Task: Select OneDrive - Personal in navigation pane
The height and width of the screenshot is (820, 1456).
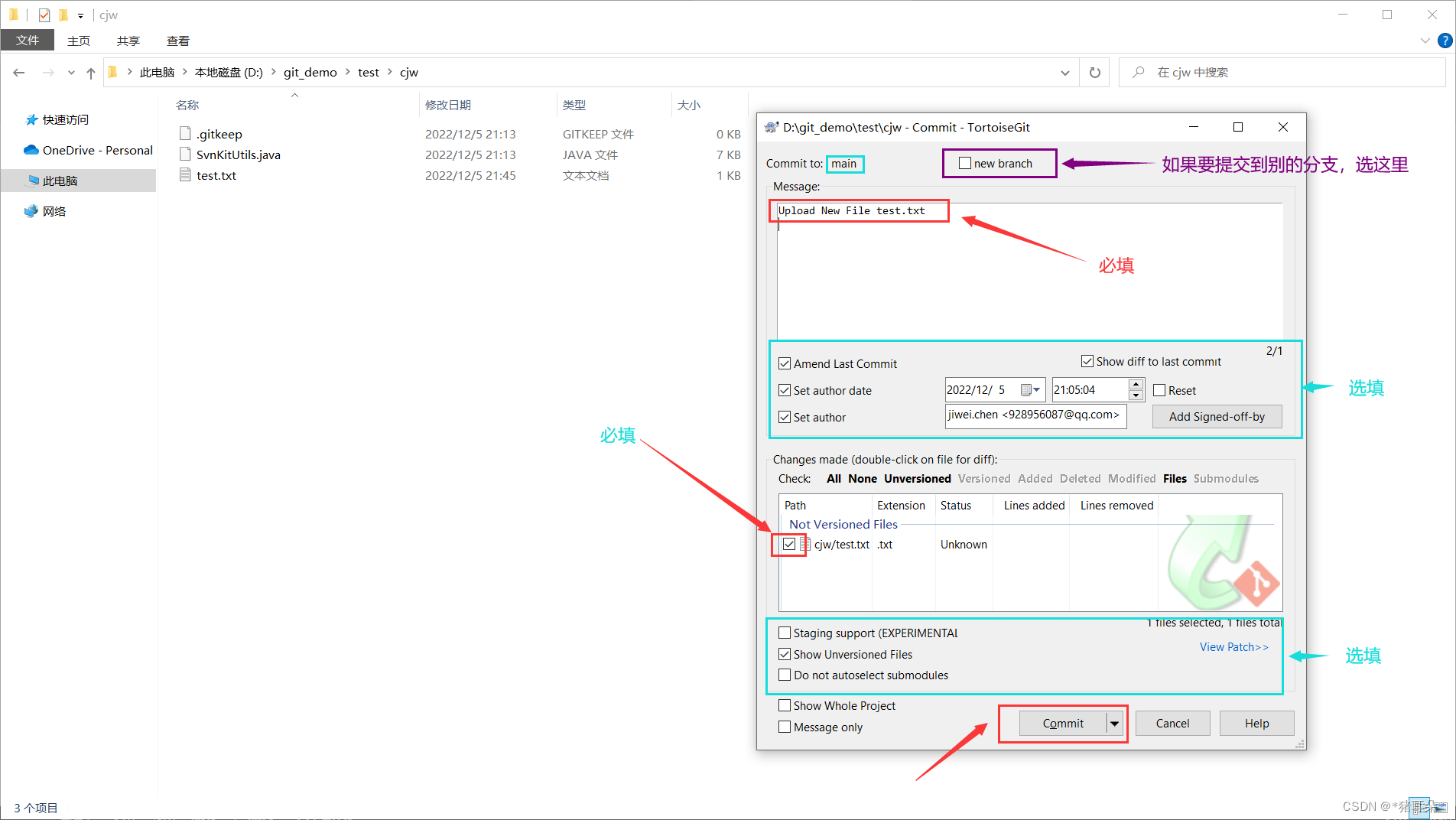Action: [x=97, y=151]
